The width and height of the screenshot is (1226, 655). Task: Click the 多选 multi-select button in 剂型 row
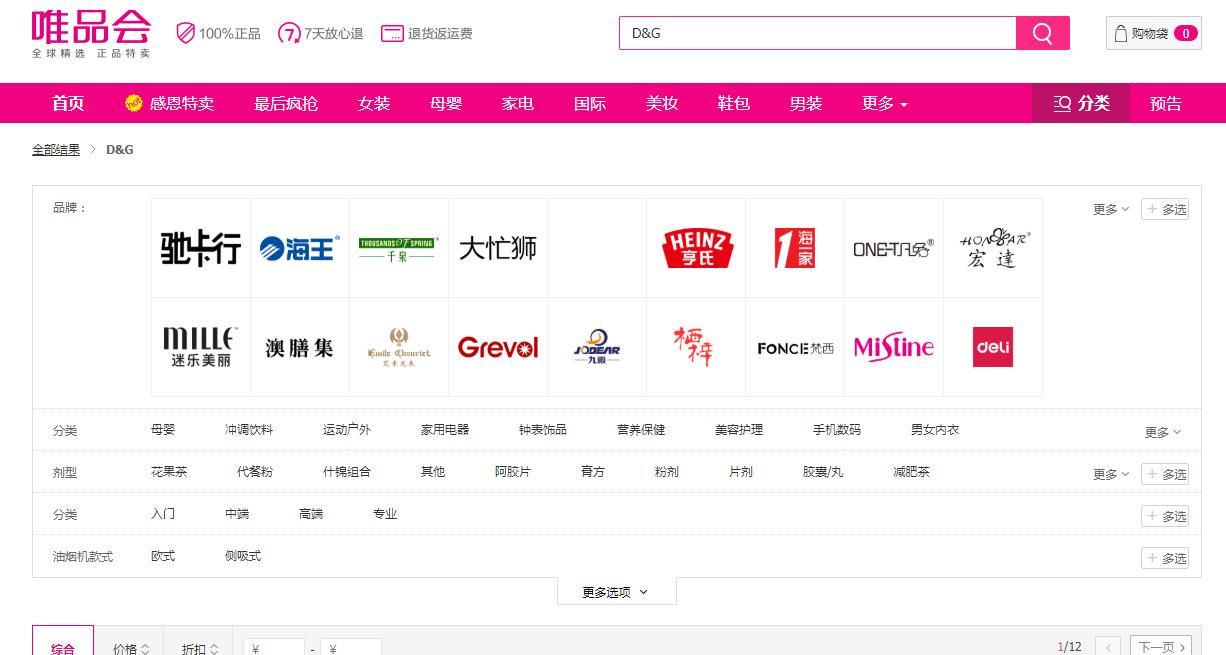coord(1165,473)
